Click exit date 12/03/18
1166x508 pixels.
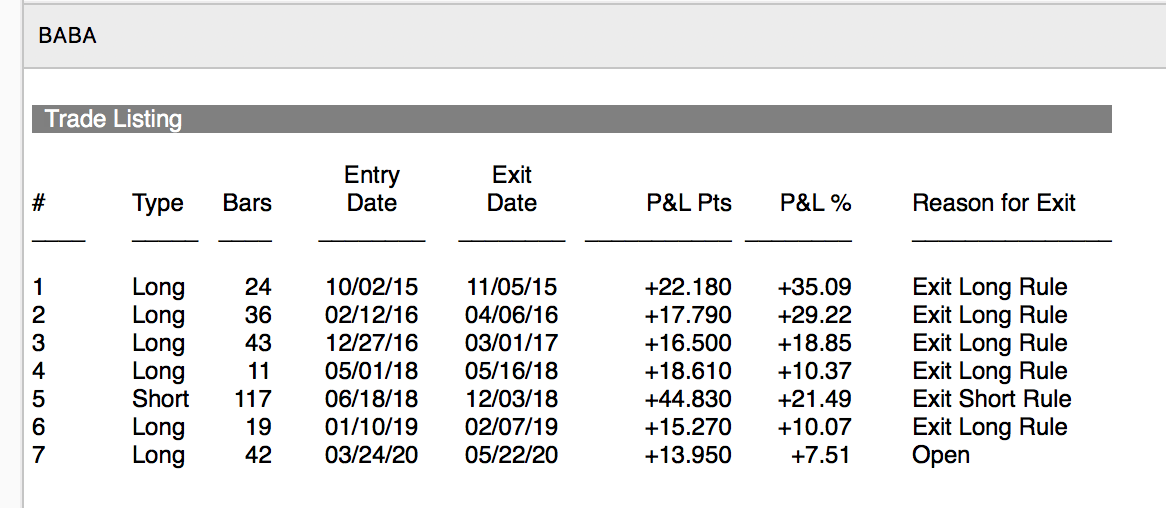pos(512,399)
